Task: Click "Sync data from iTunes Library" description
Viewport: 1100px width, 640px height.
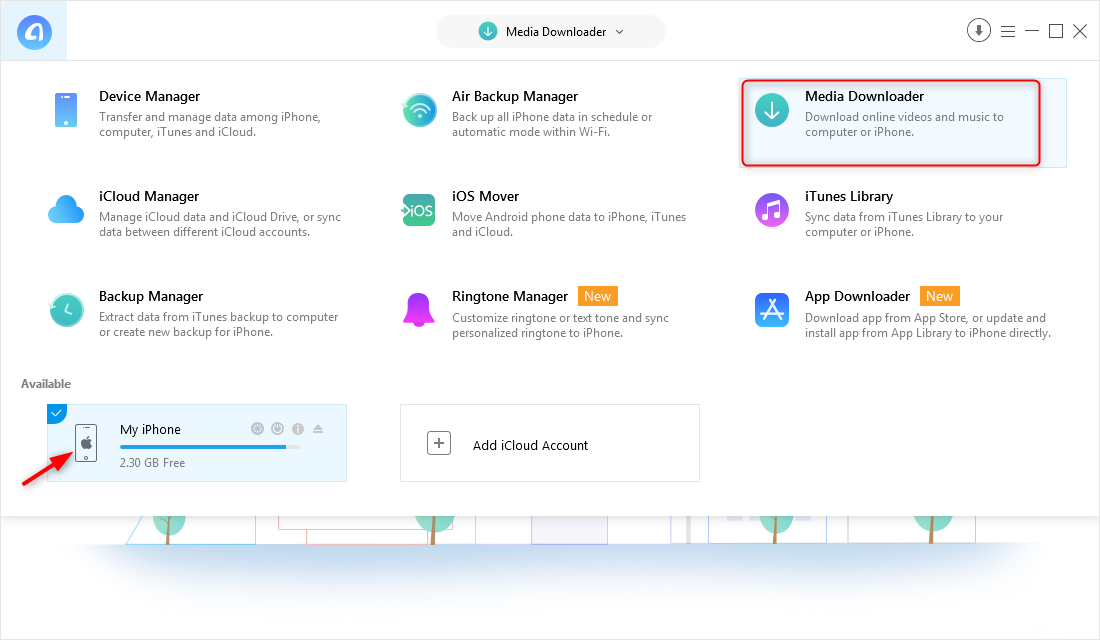Action: [904, 225]
